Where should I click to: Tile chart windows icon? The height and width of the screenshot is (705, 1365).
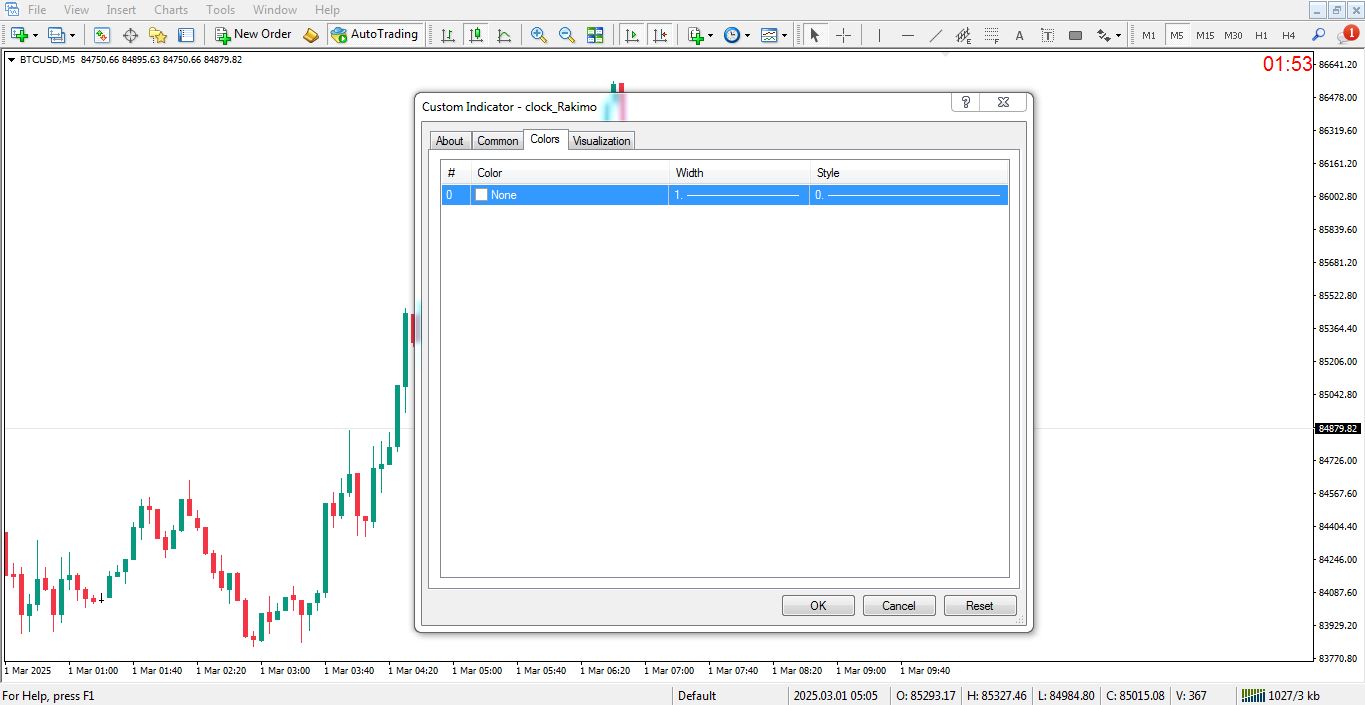[x=595, y=35]
